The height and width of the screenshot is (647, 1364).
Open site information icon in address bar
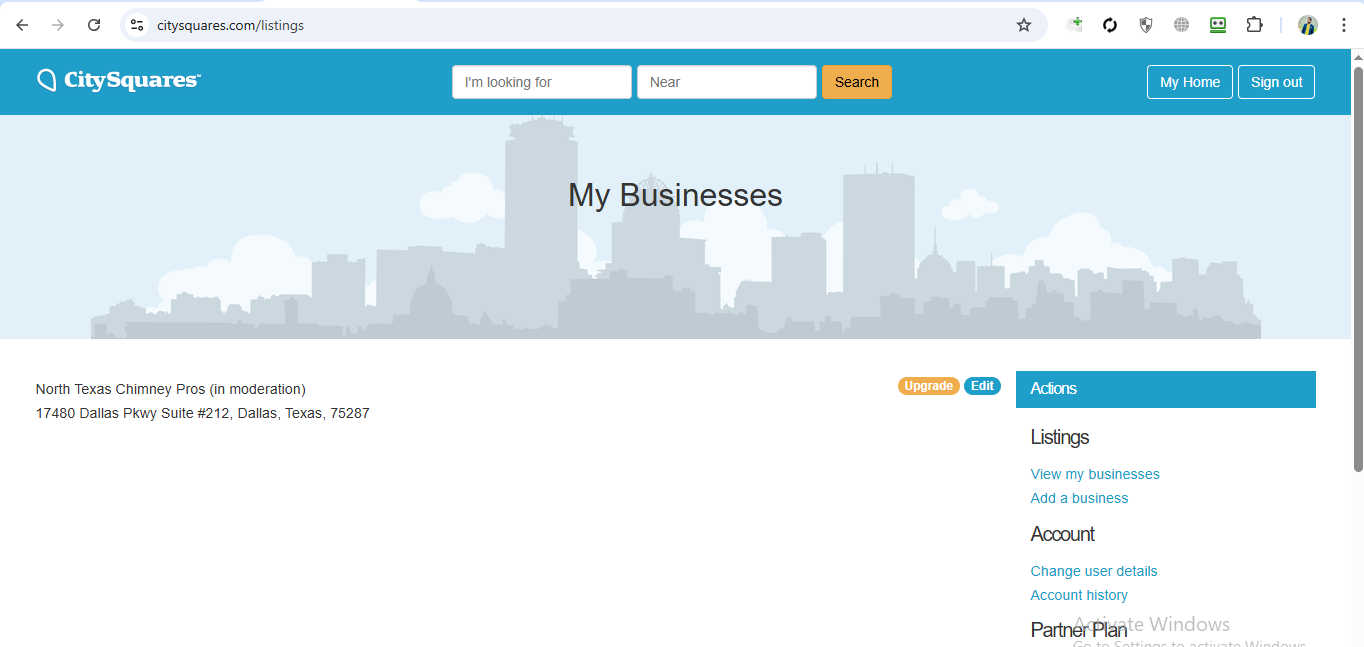137,25
